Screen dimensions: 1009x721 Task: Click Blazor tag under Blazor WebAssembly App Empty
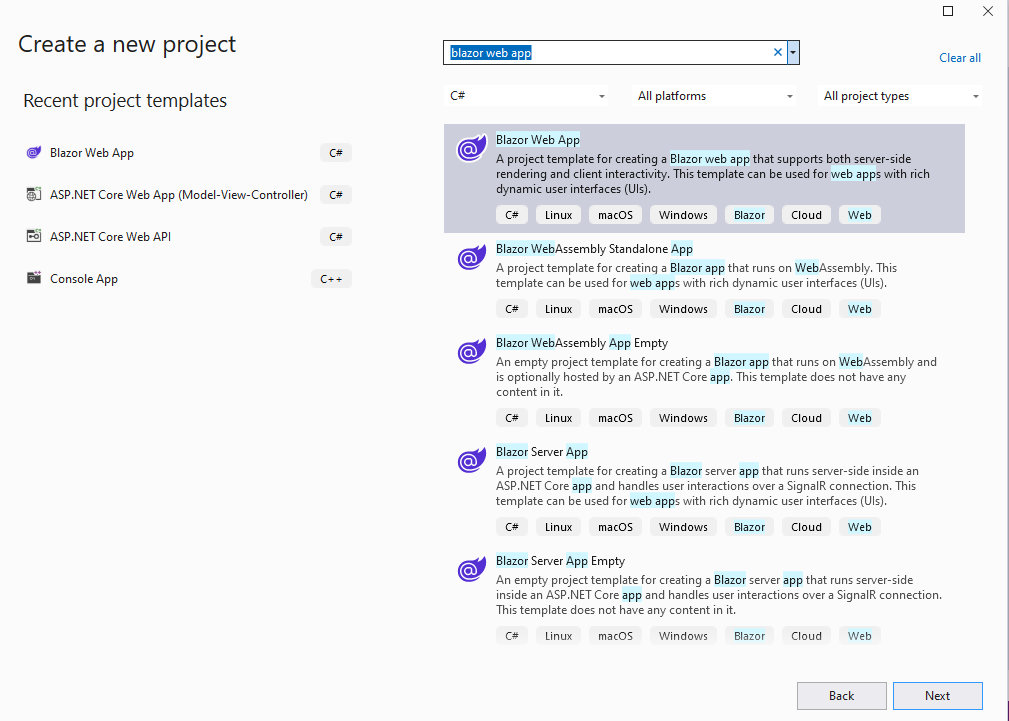(x=750, y=418)
